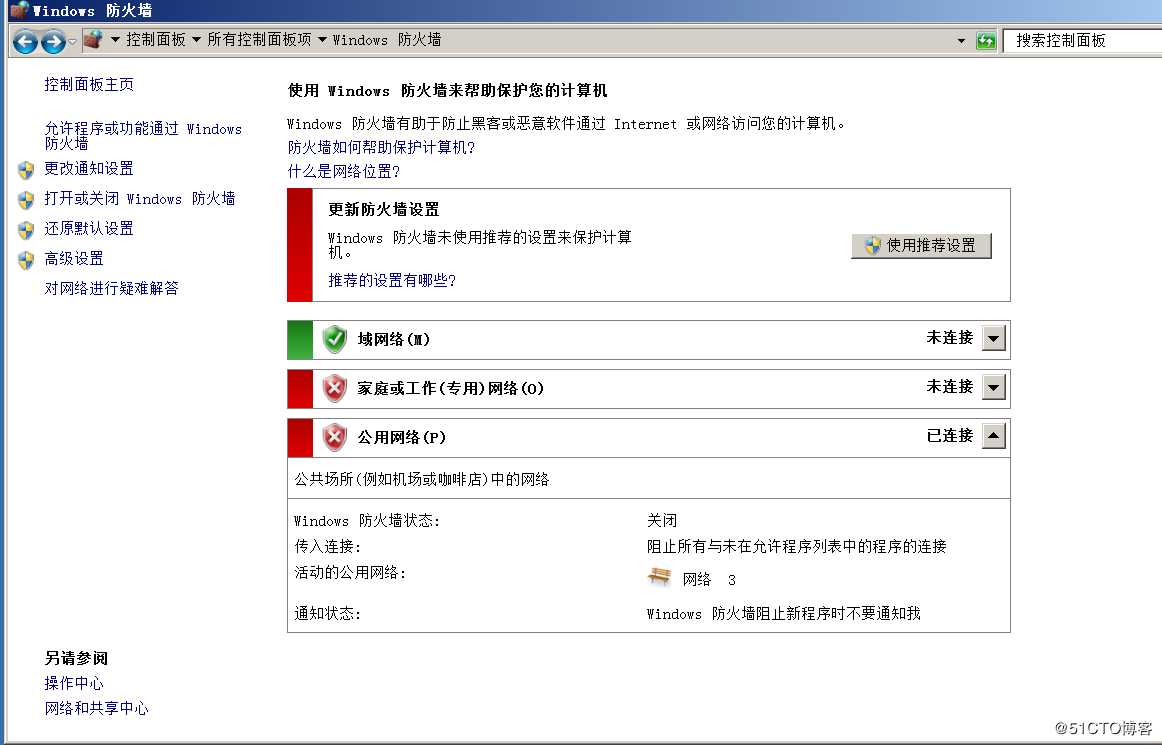Expand the 家庭或工作网络 section arrow
1162x745 pixels.
coord(993,387)
